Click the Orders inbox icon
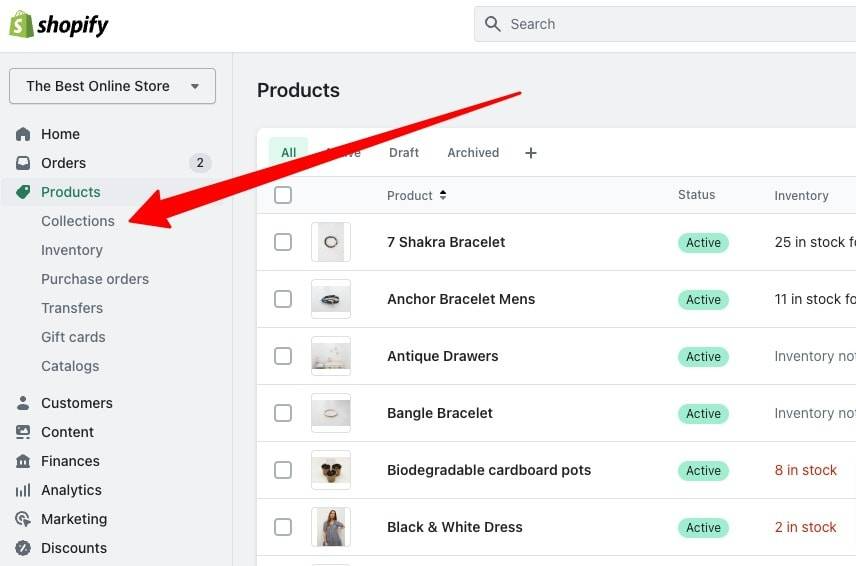 (23, 163)
